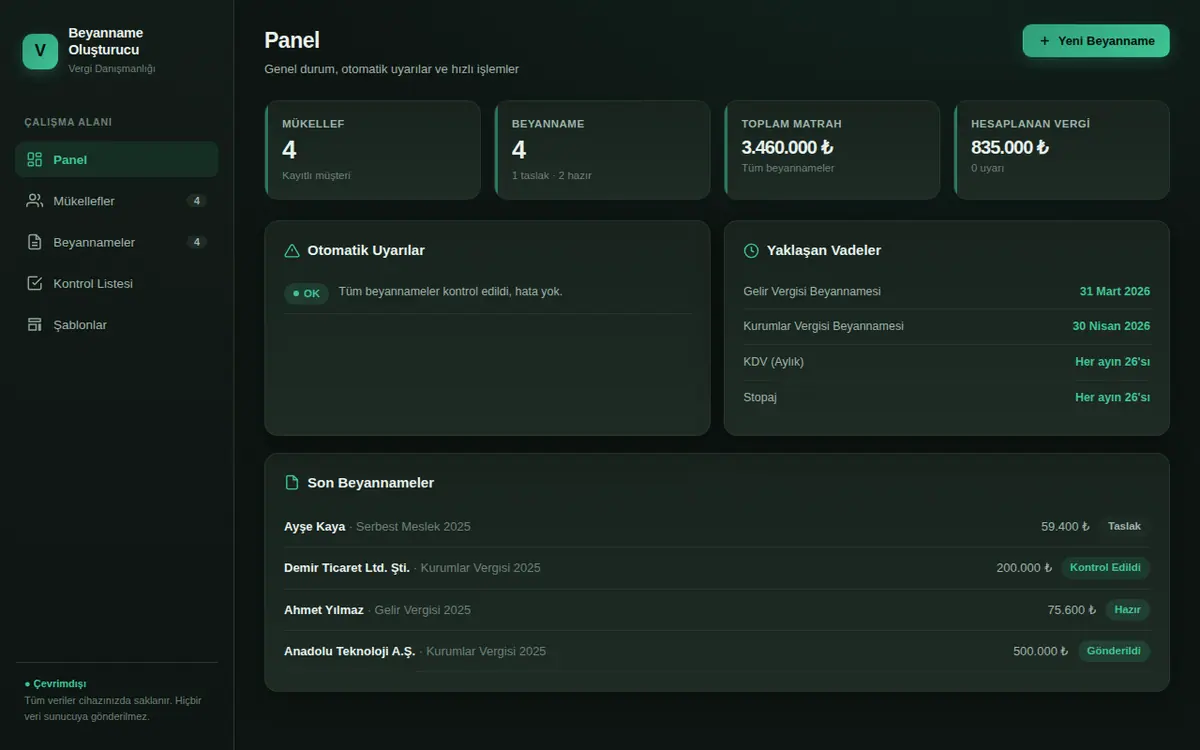Screen dimensions: 1200x750
Task: Open Beyannameler from the sidebar
Action: click(116, 242)
